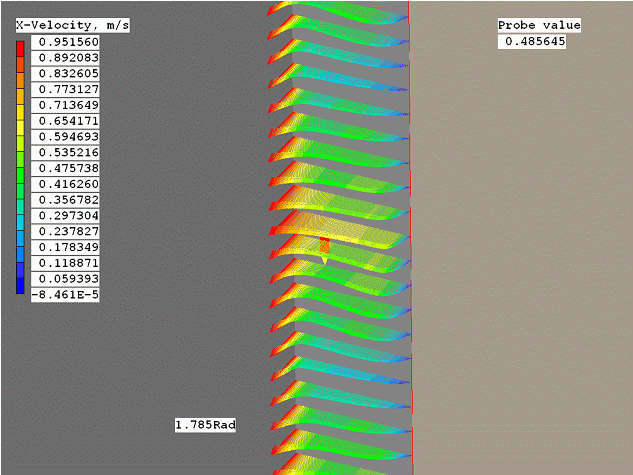Click the Probe value label
Image resolution: width=633 pixels, height=475 pixels.
click(539, 25)
